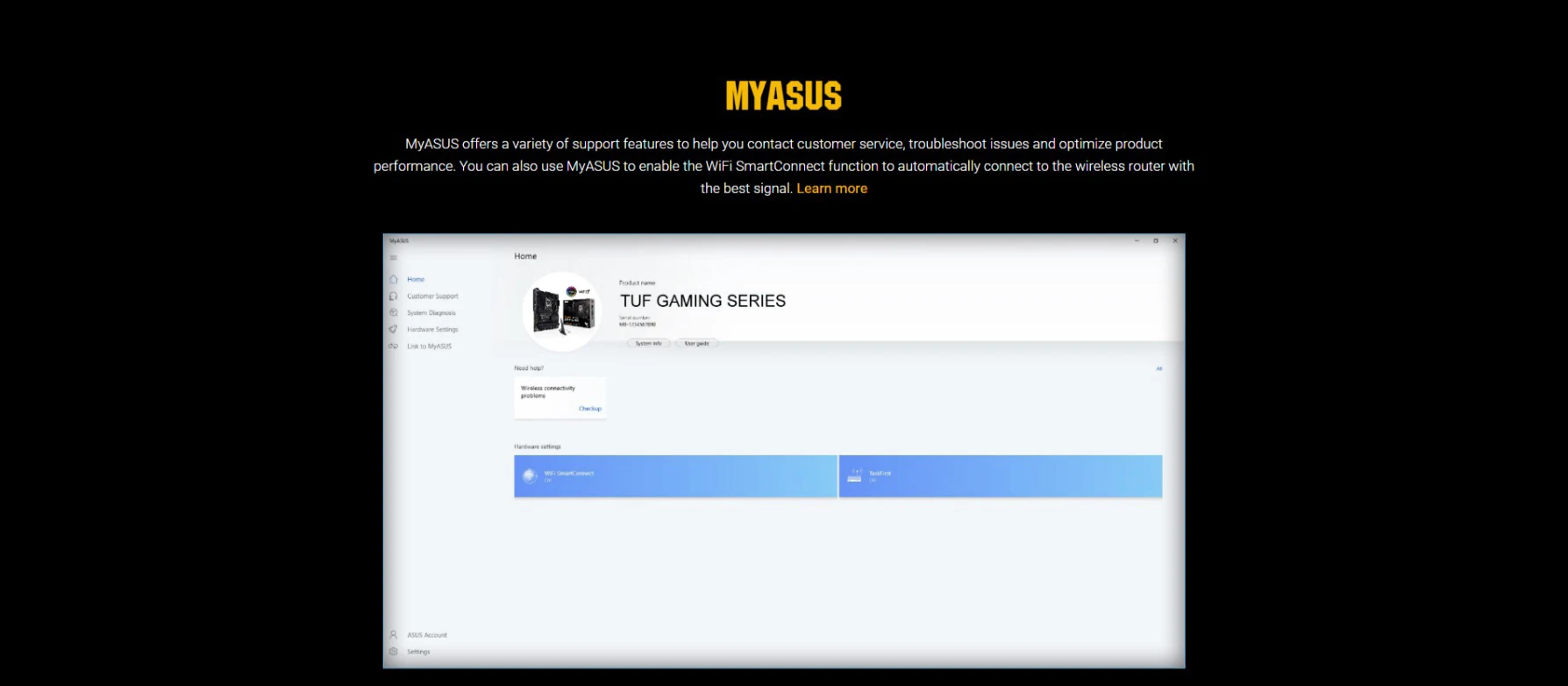Click the 'Wireless connectivity problems' card text
This screenshot has height=686, width=1568.
tap(548, 392)
